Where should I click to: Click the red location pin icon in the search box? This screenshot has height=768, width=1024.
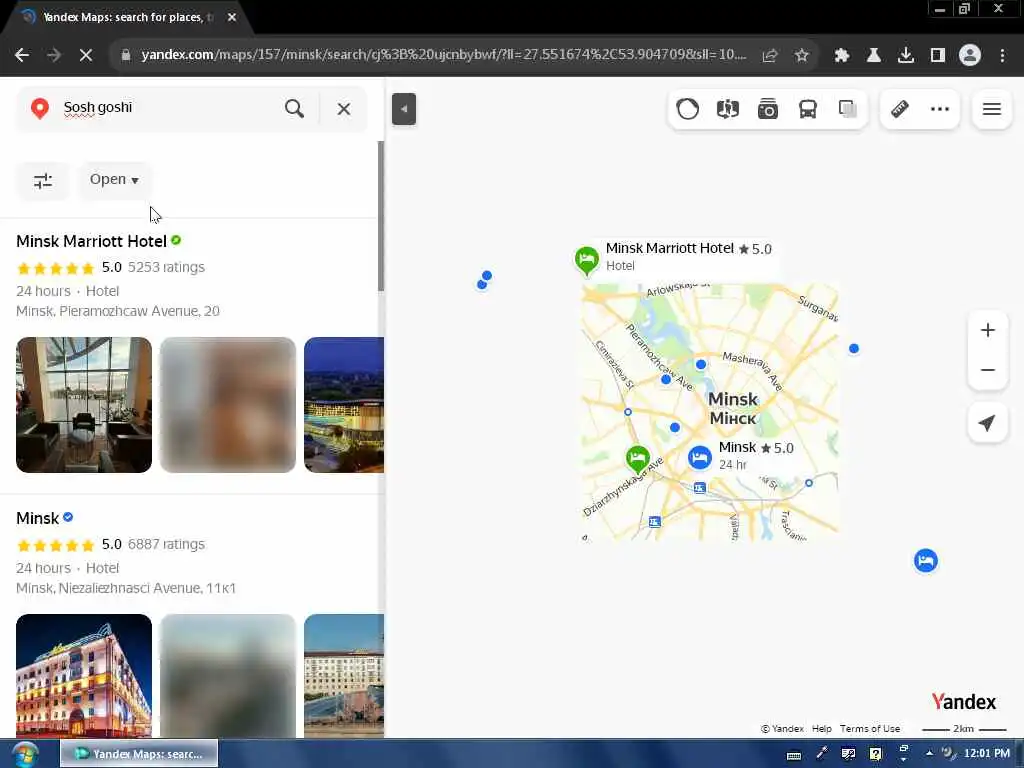40,108
